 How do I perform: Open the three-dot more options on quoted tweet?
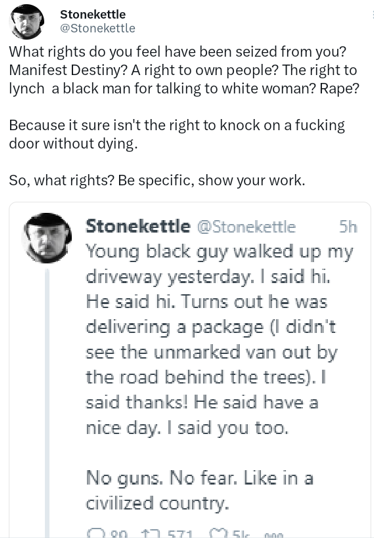pyautogui.click(x=273, y=535)
